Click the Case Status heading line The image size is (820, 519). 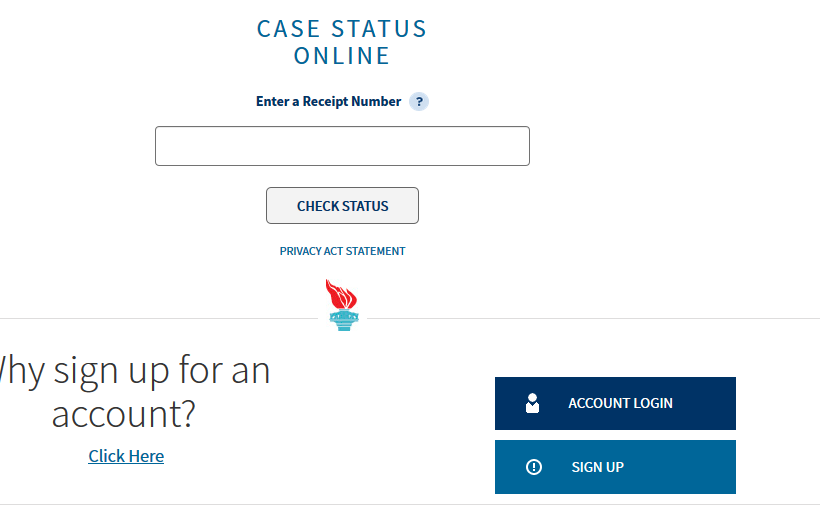pos(342,29)
